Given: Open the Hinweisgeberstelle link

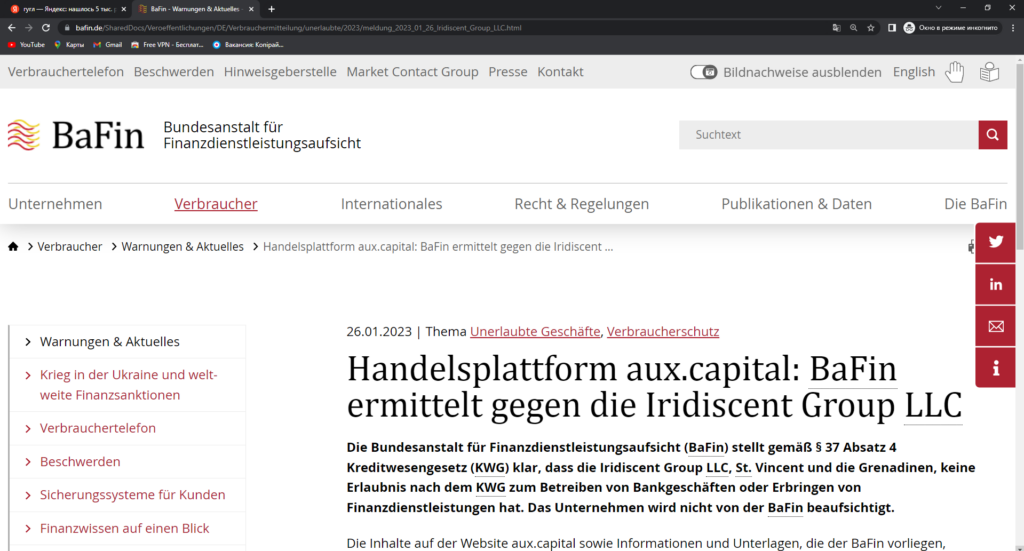Looking at the screenshot, I should click(x=280, y=72).
